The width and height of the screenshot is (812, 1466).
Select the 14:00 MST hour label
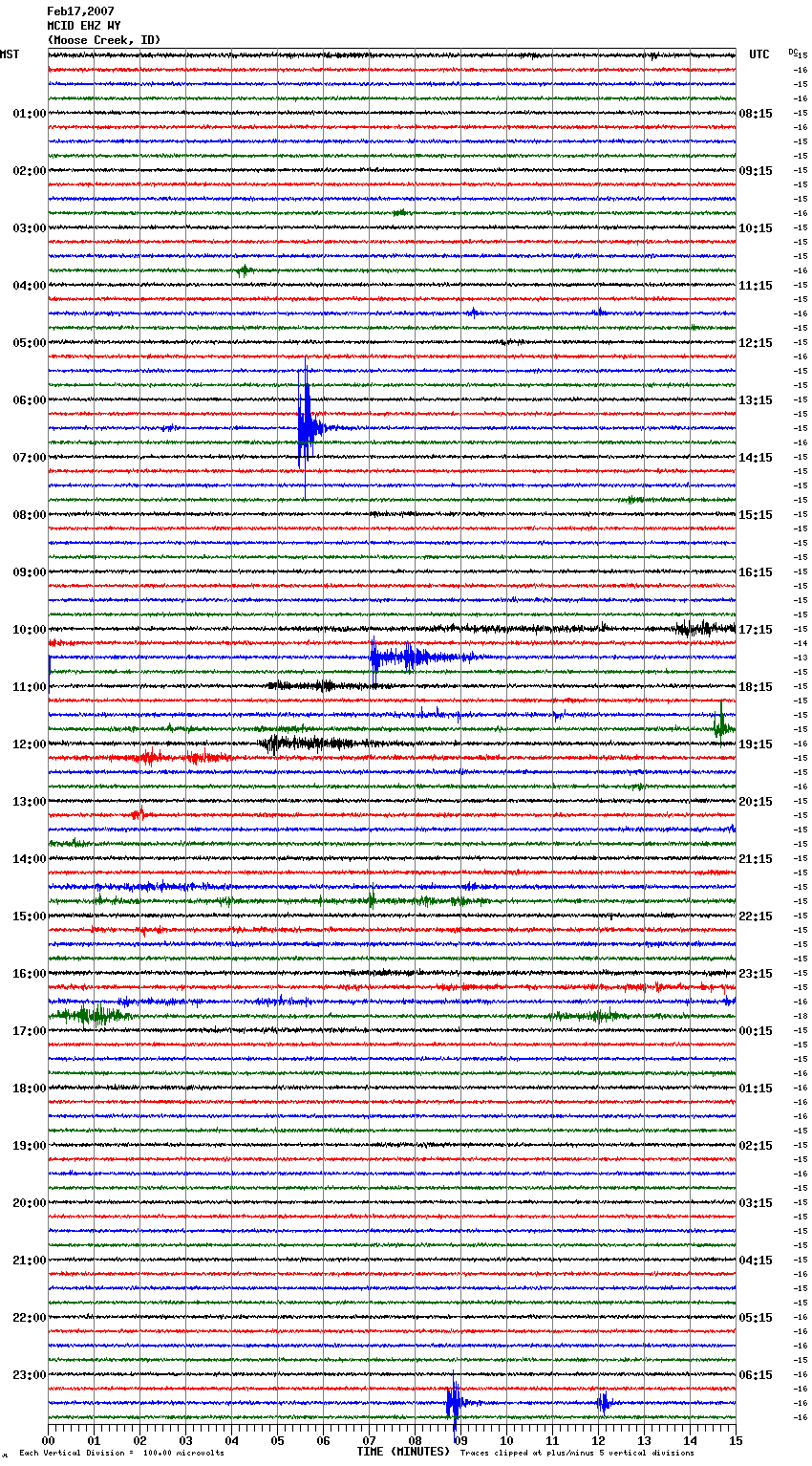30,859
